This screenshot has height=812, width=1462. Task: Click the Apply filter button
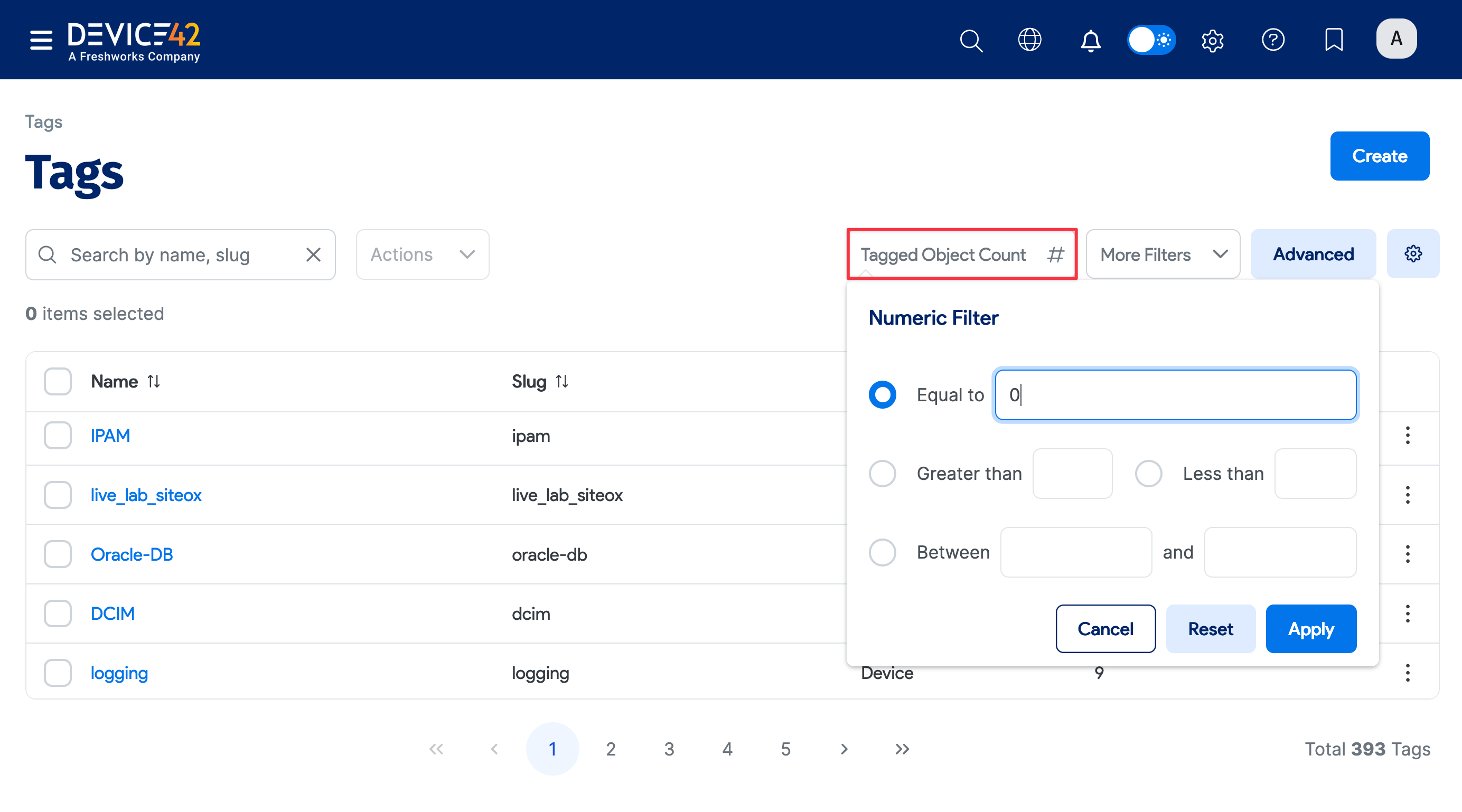tap(1310, 629)
